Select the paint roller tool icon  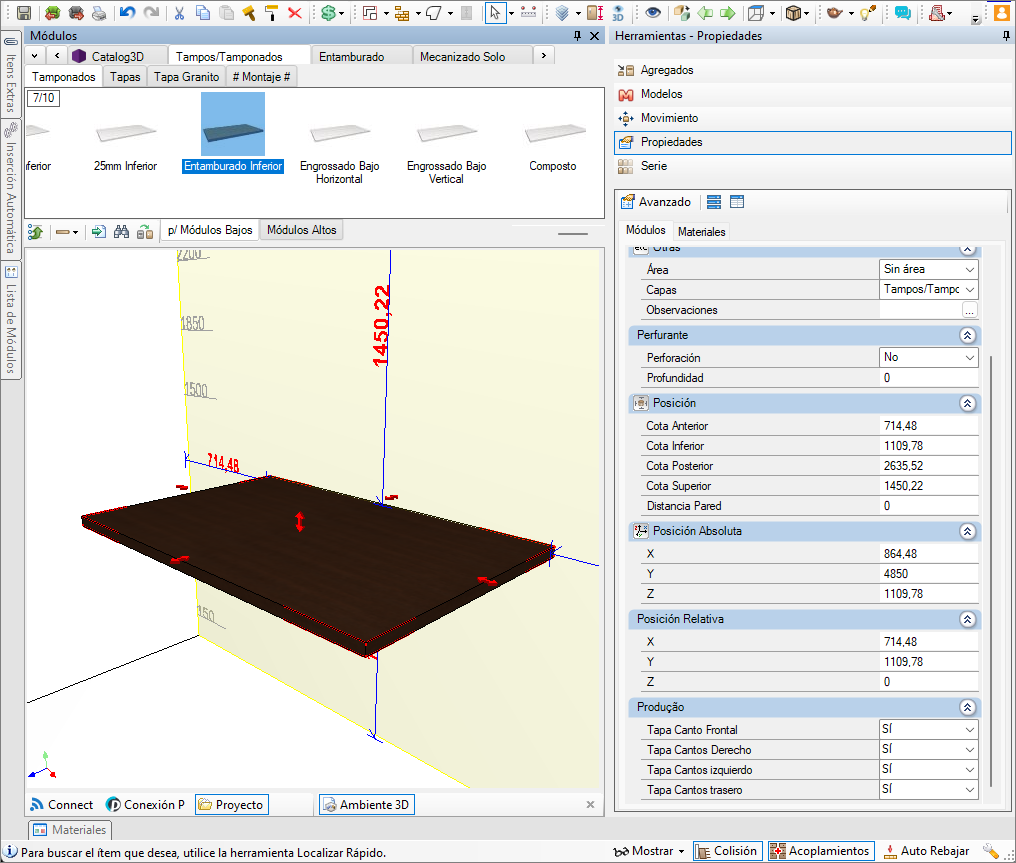tap(271, 13)
